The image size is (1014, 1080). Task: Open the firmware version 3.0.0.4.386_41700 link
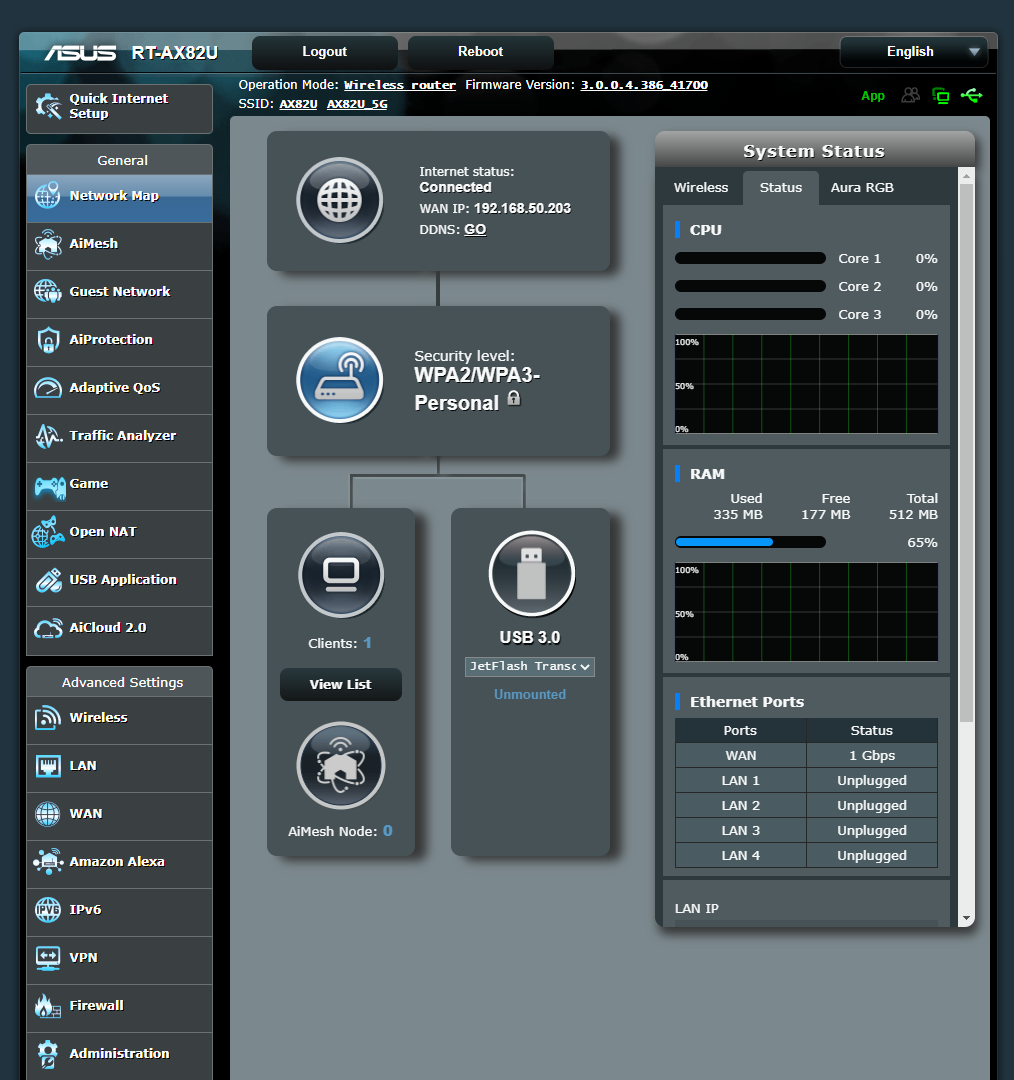pos(644,85)
